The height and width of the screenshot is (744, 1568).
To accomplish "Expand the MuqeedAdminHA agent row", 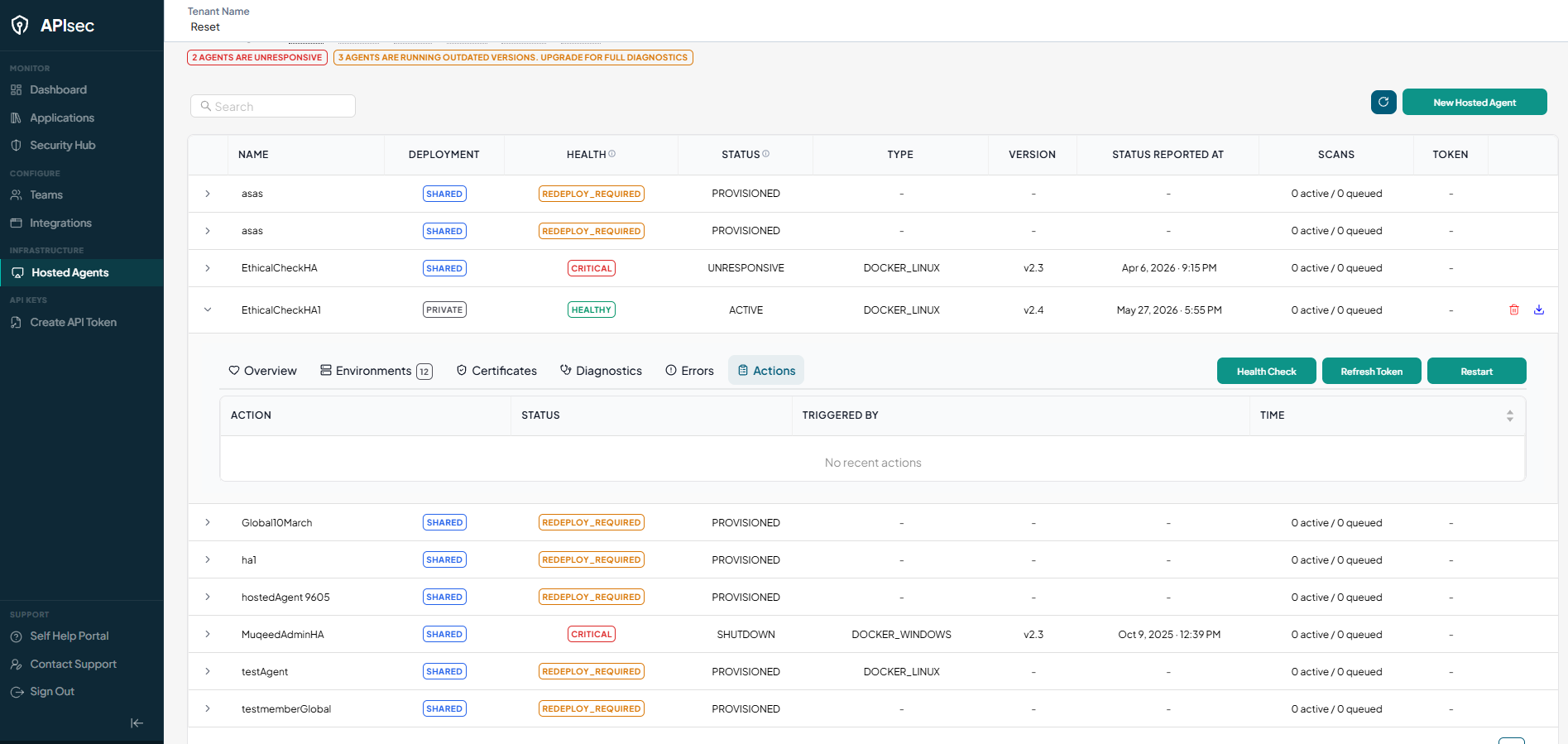I will click(x=208, y=634).
